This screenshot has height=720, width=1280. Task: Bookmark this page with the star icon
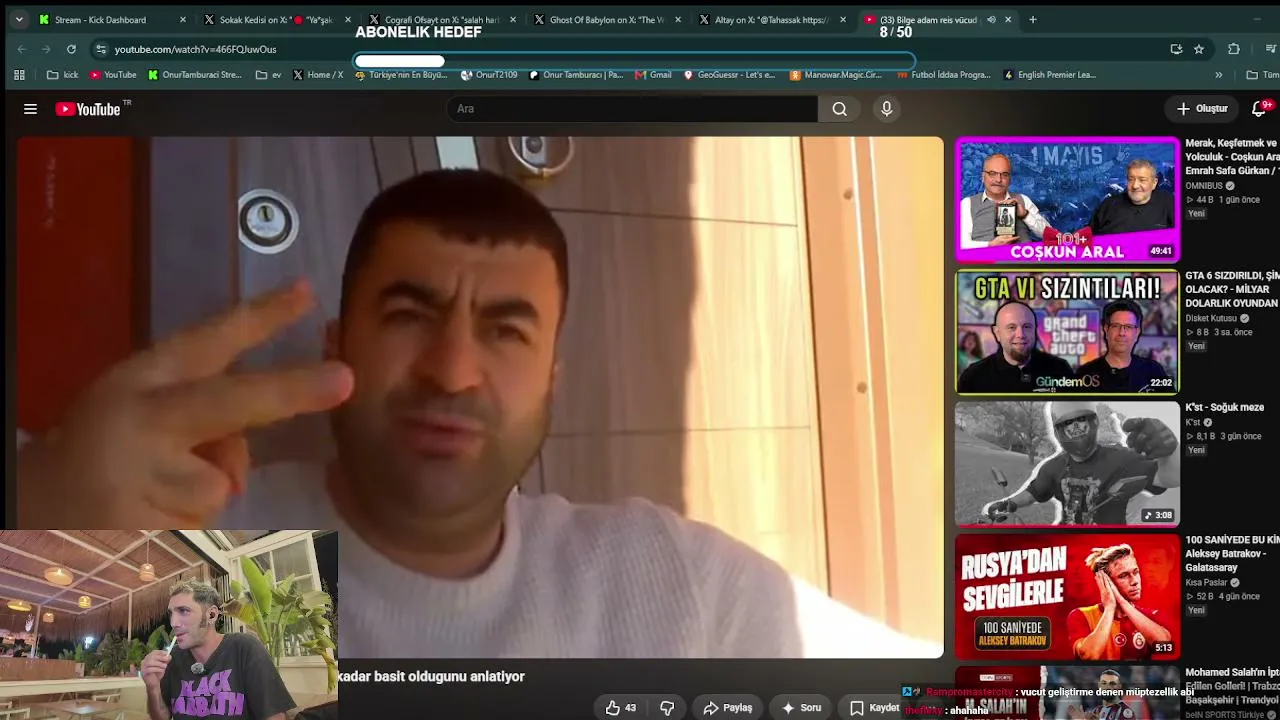pyautogui.click(x=1199, y=49)
